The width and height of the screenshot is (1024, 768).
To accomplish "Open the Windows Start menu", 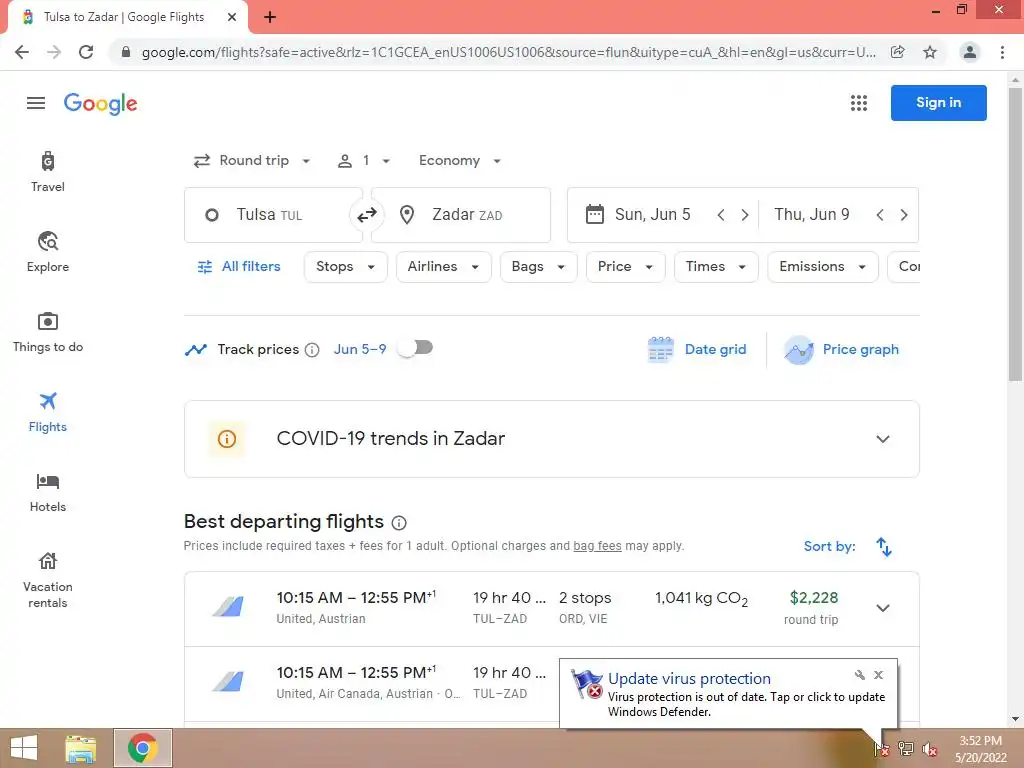I will 24,748.
